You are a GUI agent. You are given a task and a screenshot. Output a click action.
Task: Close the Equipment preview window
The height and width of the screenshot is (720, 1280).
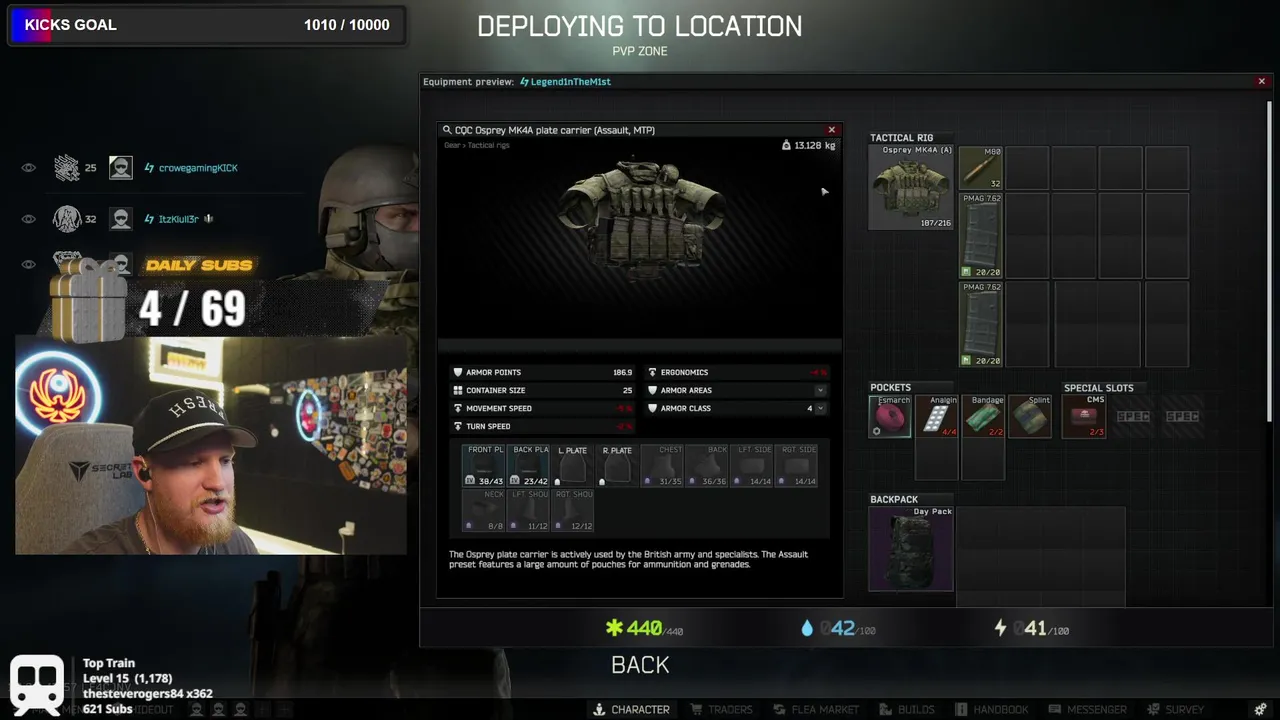(x=1261, y=81)
